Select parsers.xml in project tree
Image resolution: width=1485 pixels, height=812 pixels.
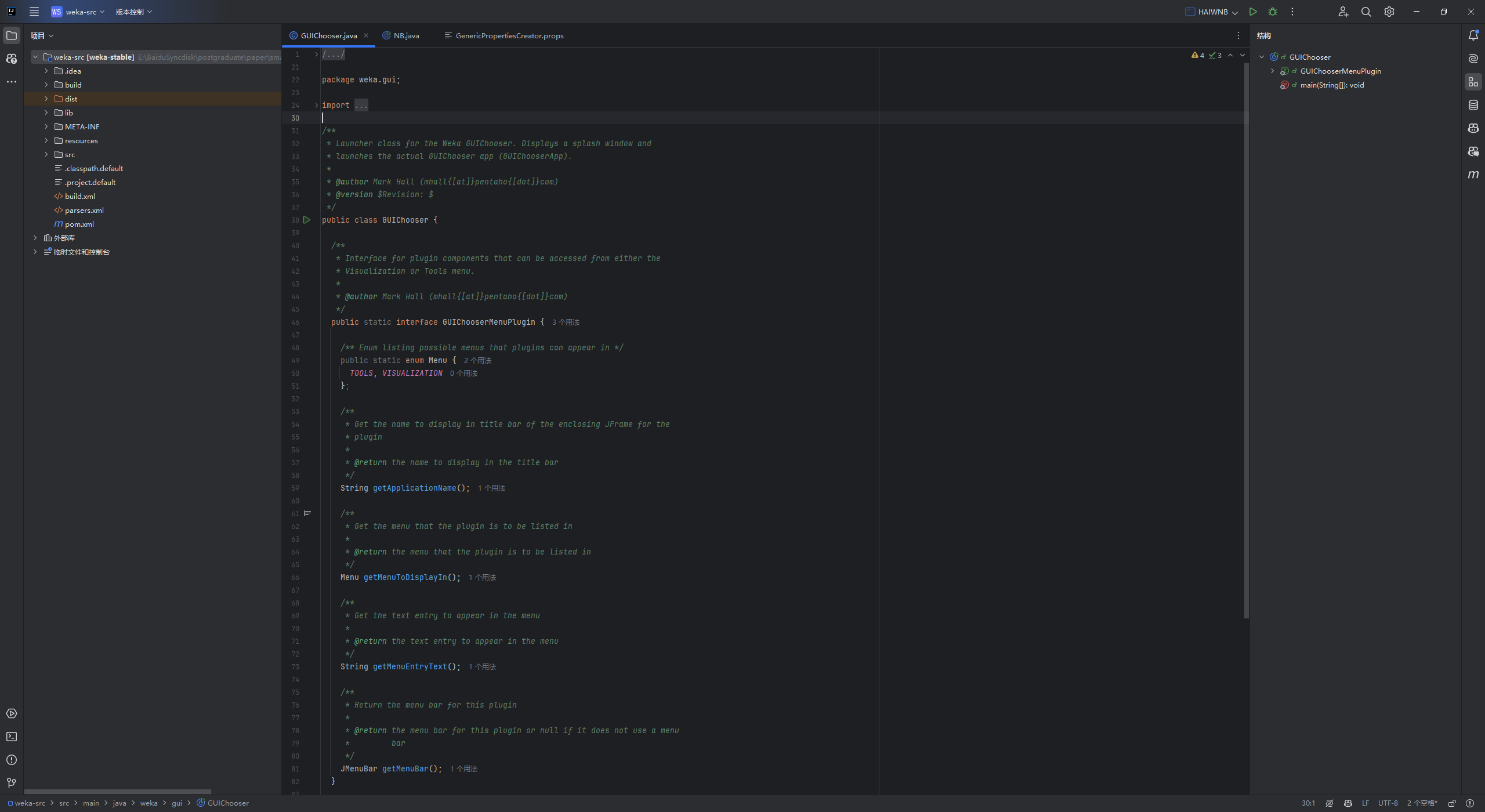point(84,210)
